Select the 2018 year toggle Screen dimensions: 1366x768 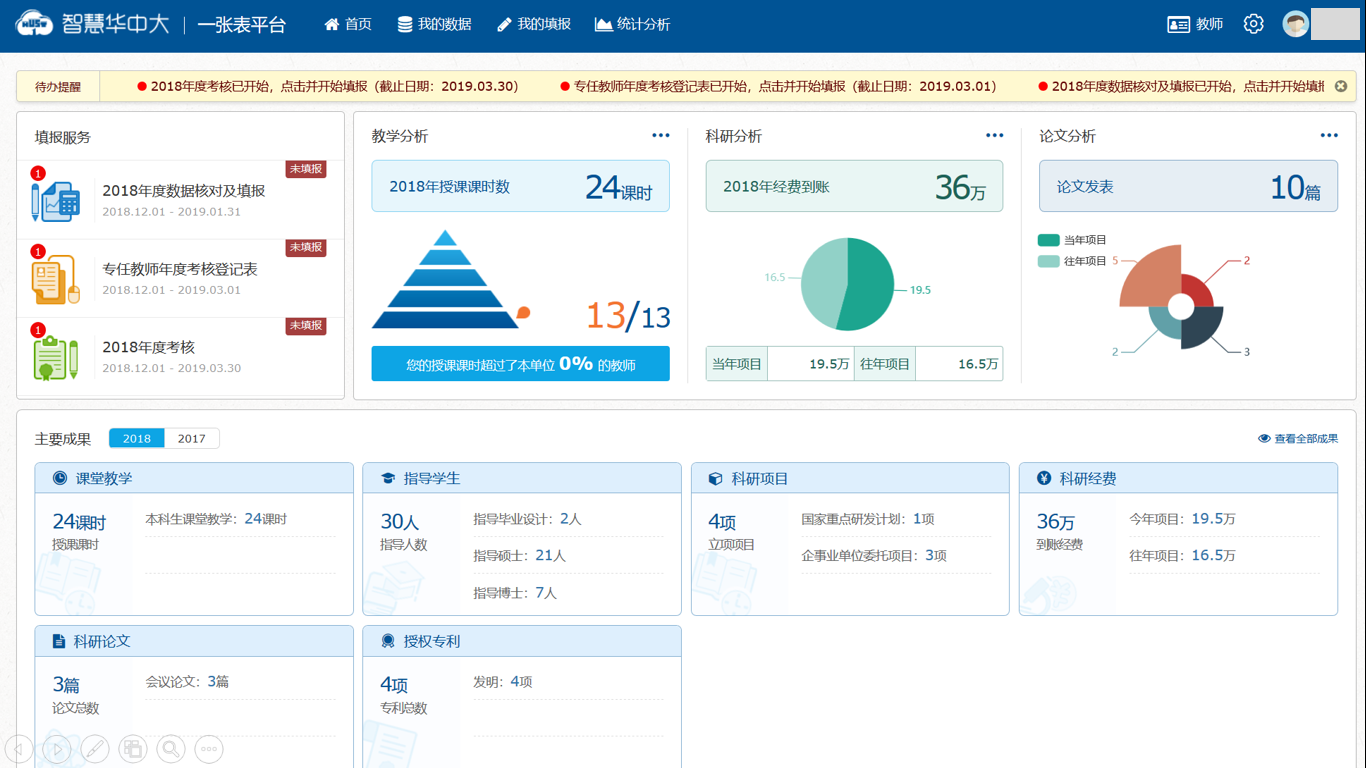pos(137,439)
